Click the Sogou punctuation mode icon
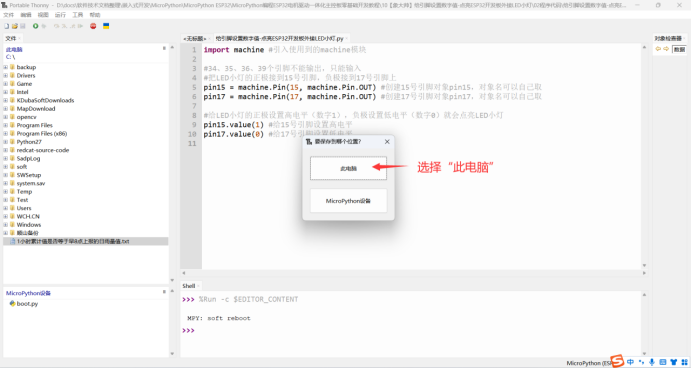Viewport: 692px width, 368px height. click(641, 362)
